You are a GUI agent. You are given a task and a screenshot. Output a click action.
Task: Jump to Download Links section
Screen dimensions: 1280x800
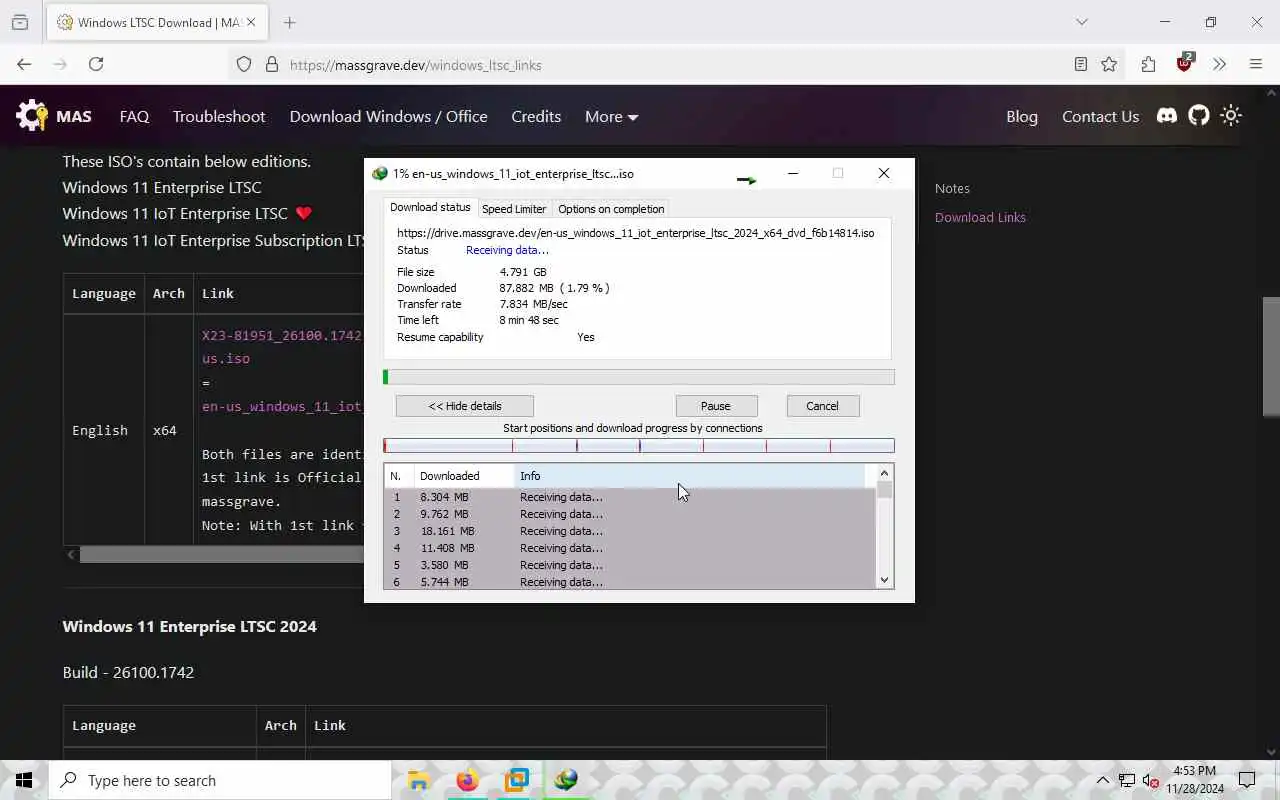980,217
